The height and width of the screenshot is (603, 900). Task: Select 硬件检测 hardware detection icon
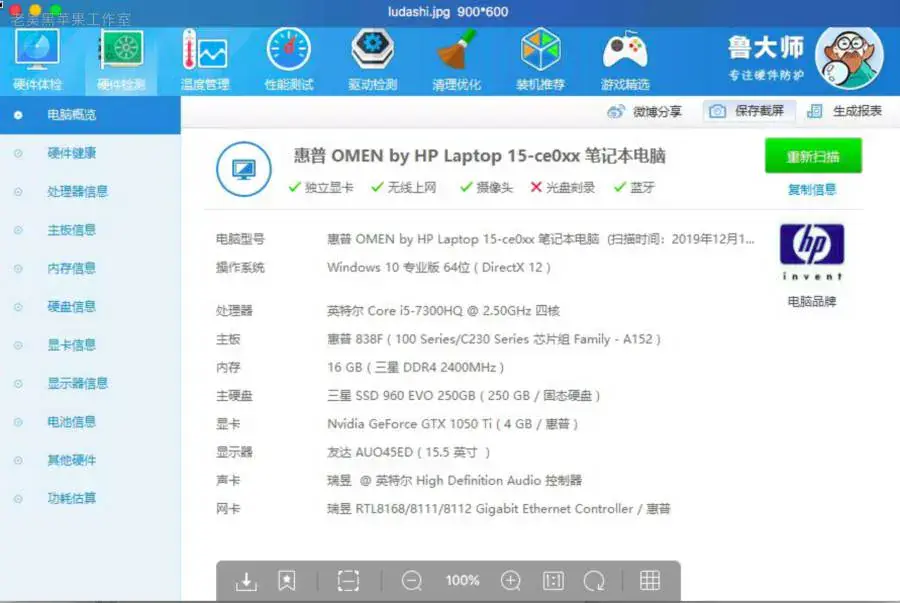(121, 60)
